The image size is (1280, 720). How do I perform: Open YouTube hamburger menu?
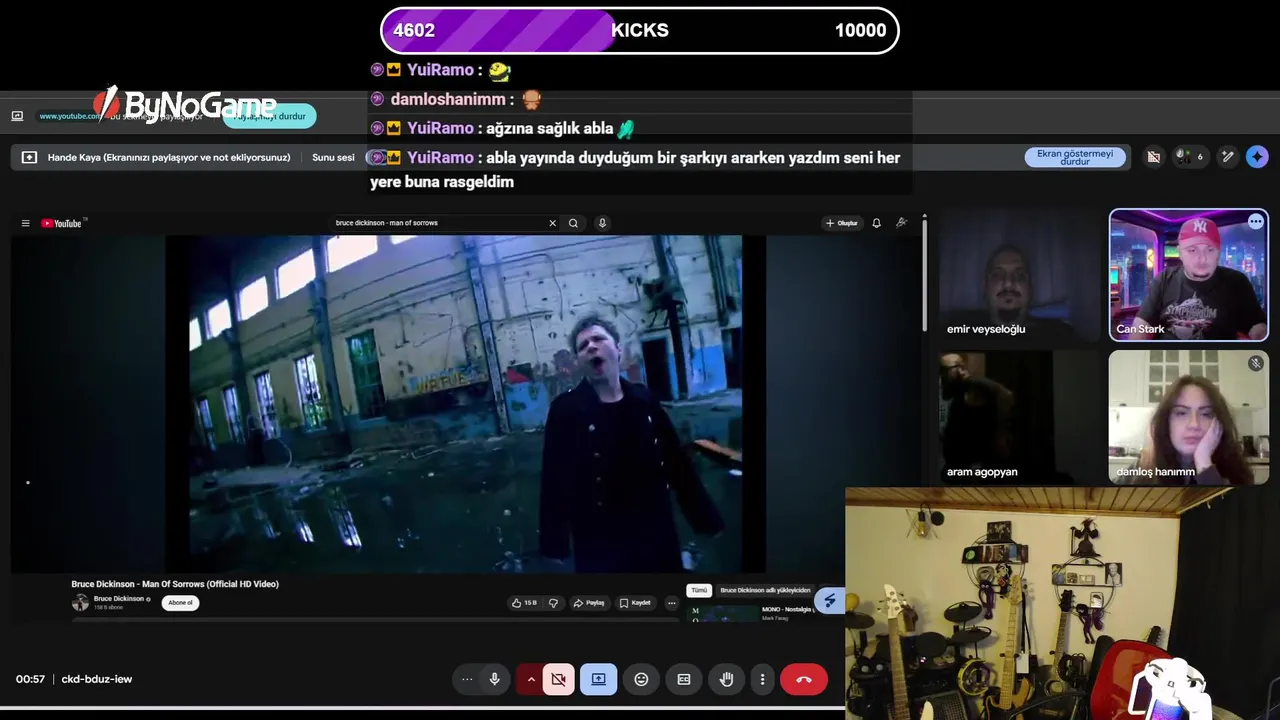point(26,223)
